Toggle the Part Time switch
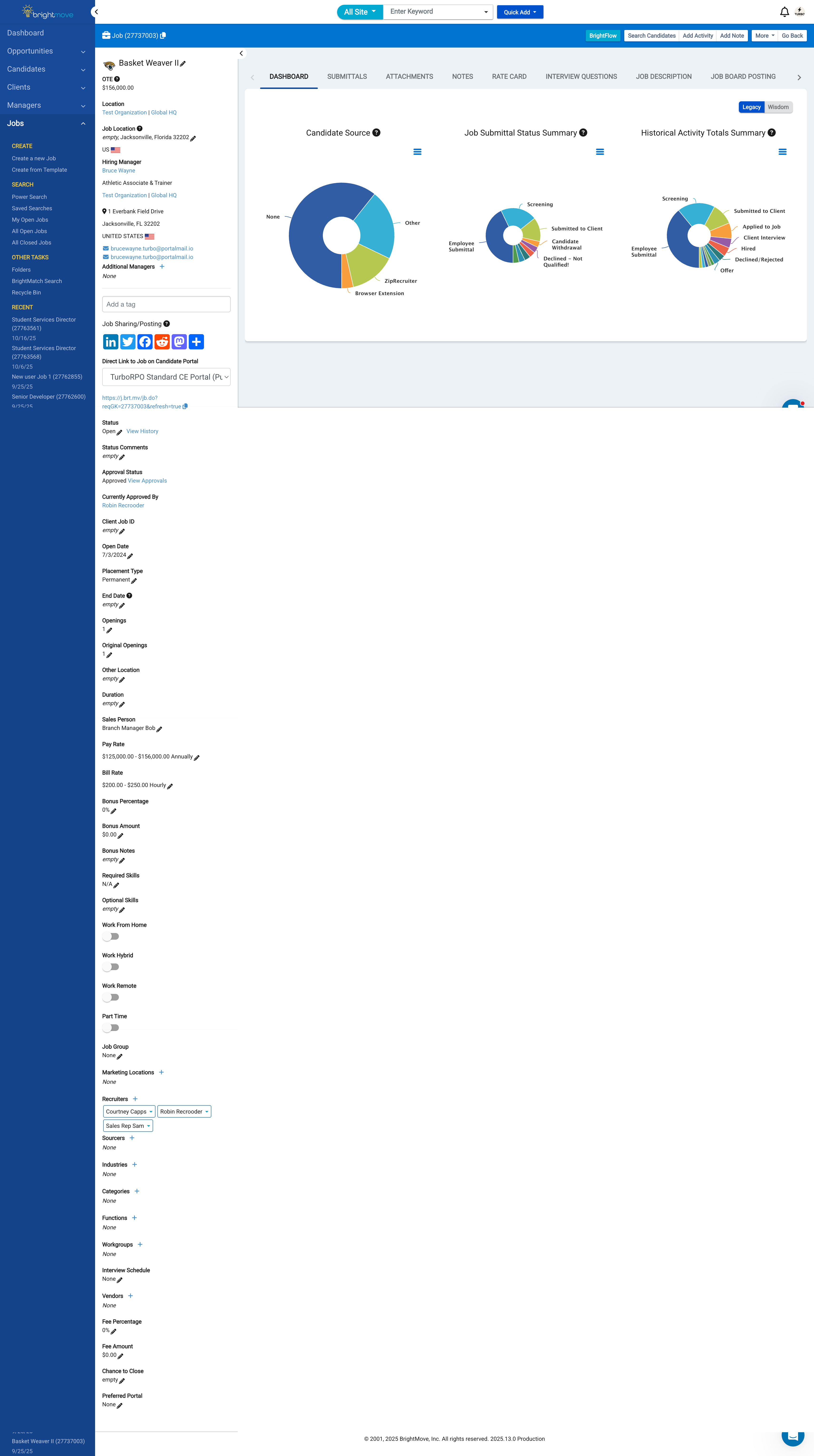Screen dimensions: 814x1456 [111, 1028]
